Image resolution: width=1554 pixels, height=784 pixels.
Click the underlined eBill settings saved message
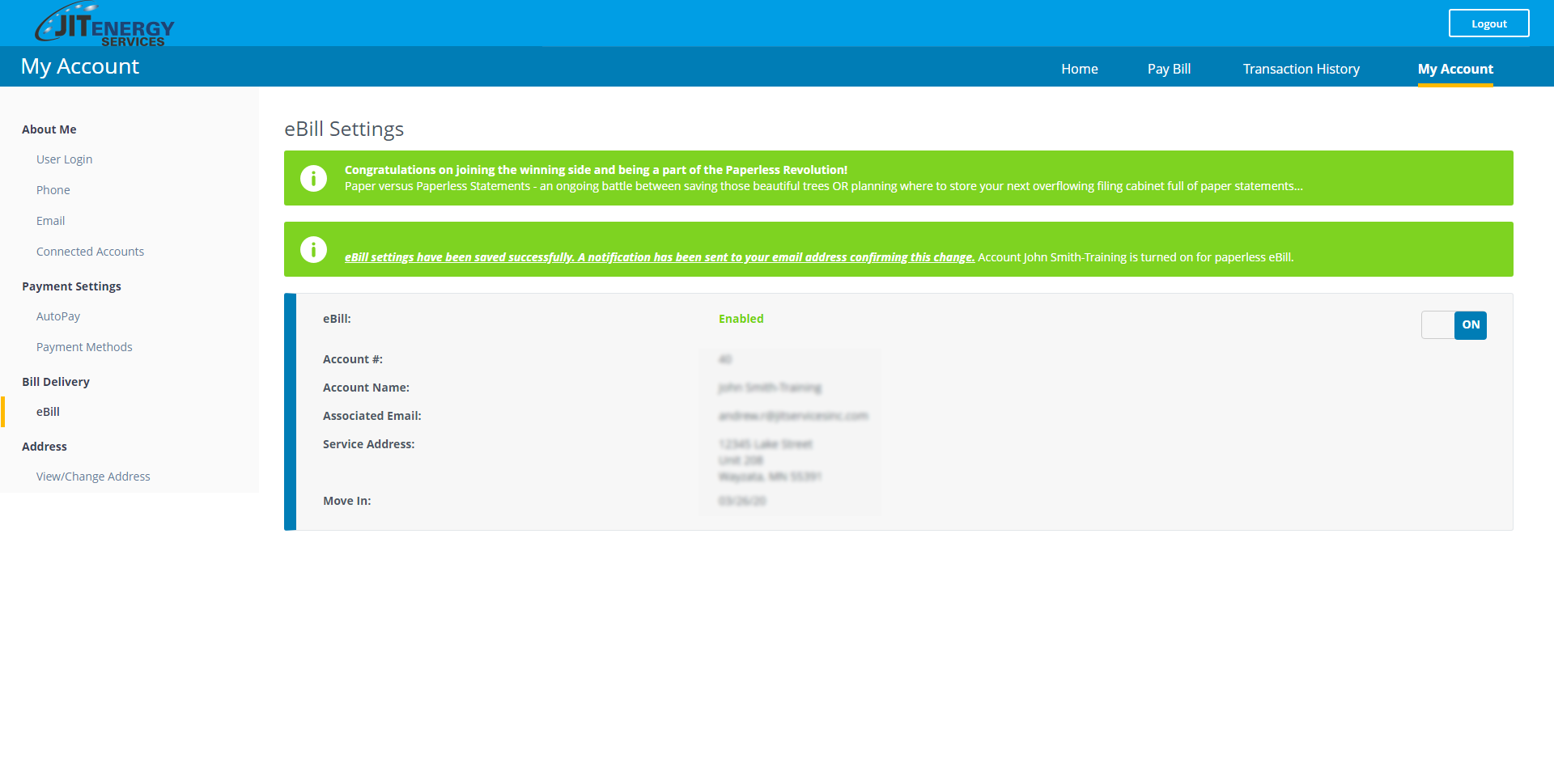(659, 257)
